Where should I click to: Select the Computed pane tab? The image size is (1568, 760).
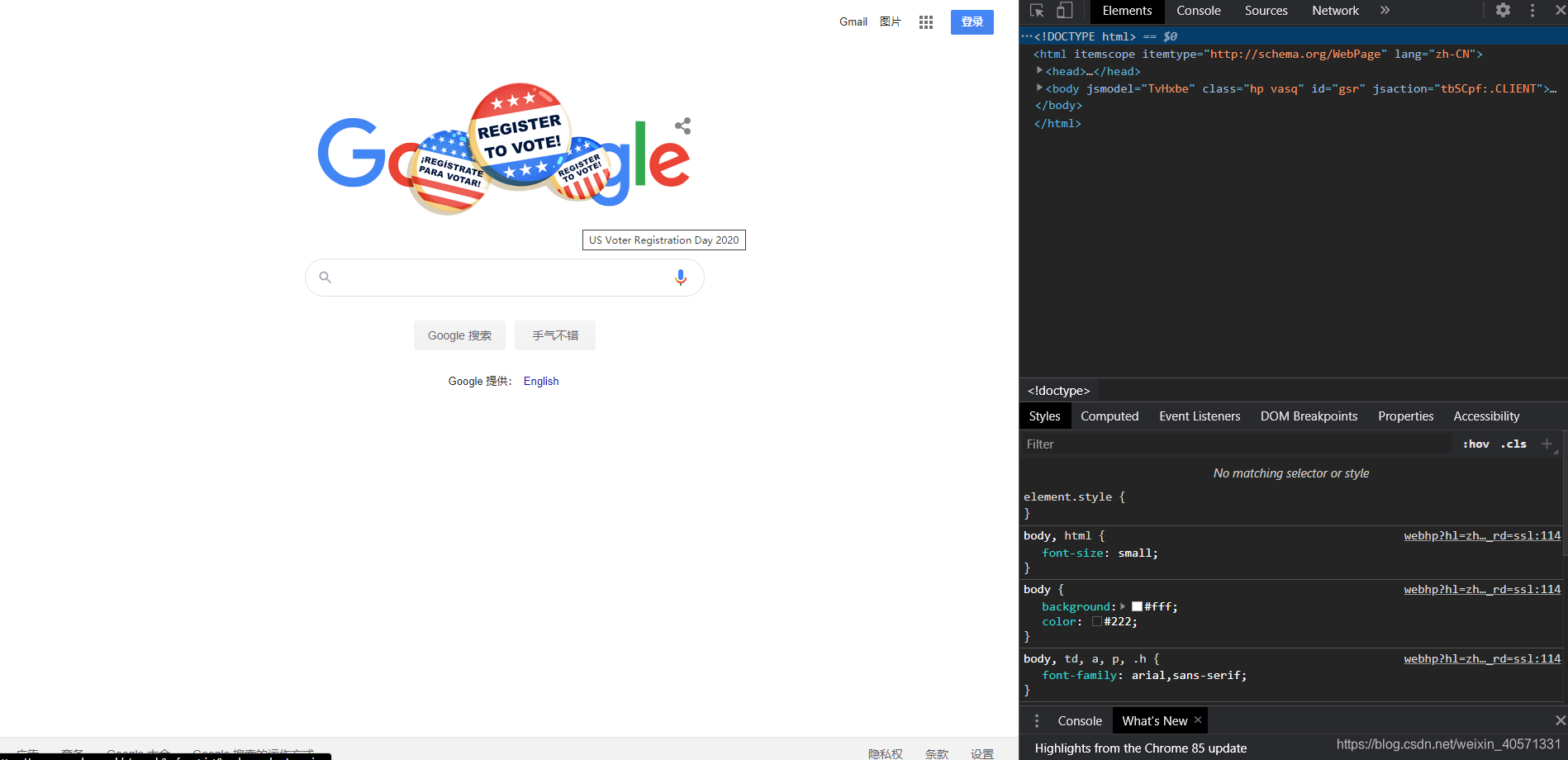click(x=1109, y=416)
